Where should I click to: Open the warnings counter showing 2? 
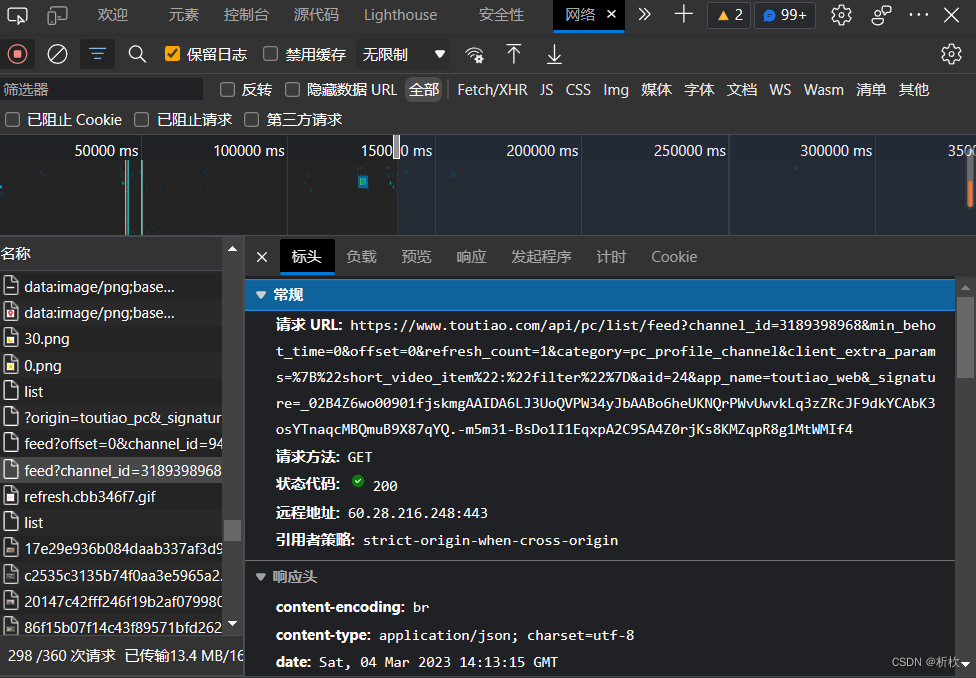(729, 15)
